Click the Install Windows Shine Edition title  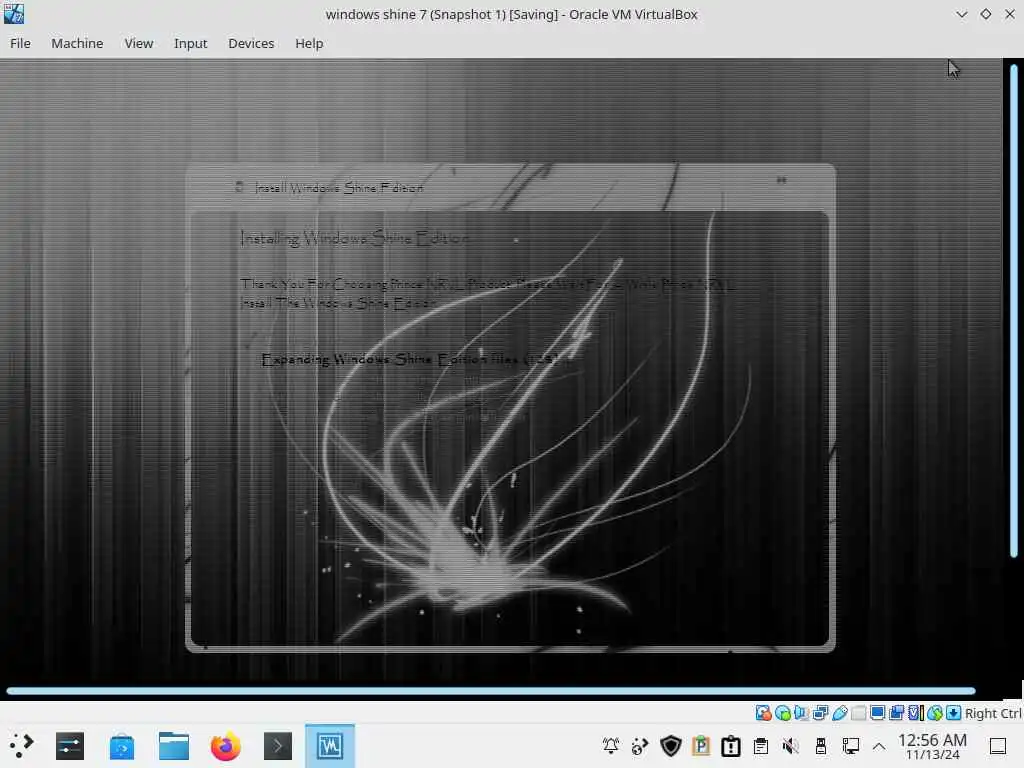point(338,188)
